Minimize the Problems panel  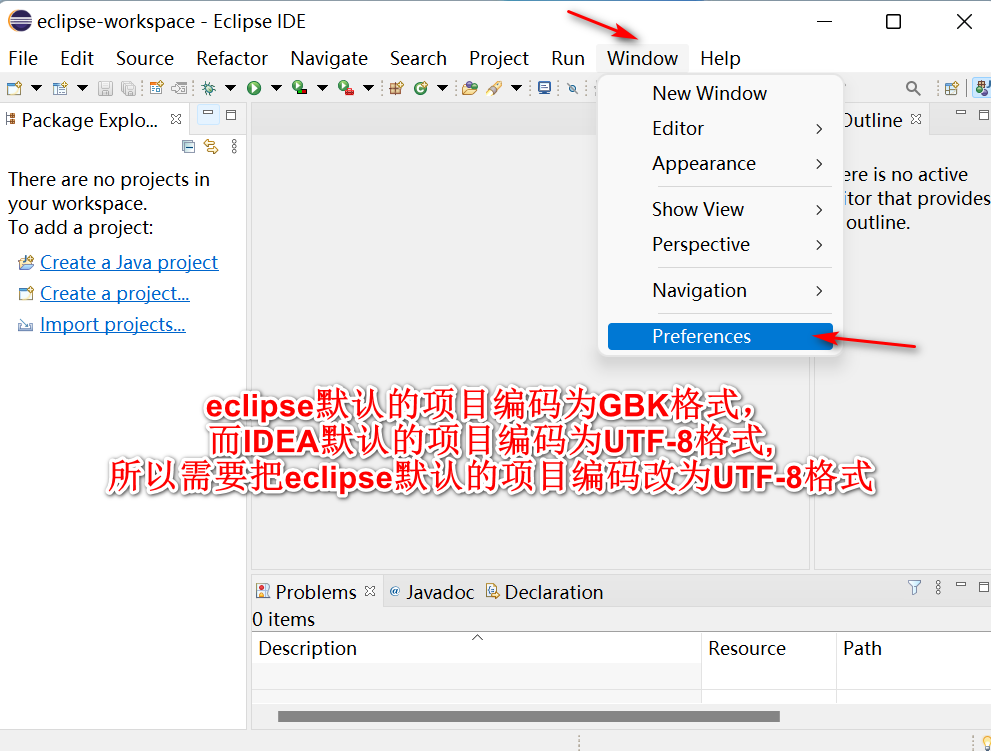click(961, 585)
